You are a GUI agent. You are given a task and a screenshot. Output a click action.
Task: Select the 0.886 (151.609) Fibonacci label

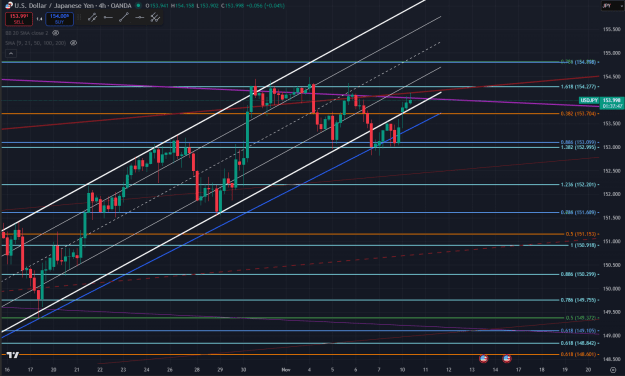pyautogui.click(x=578, y=213)
